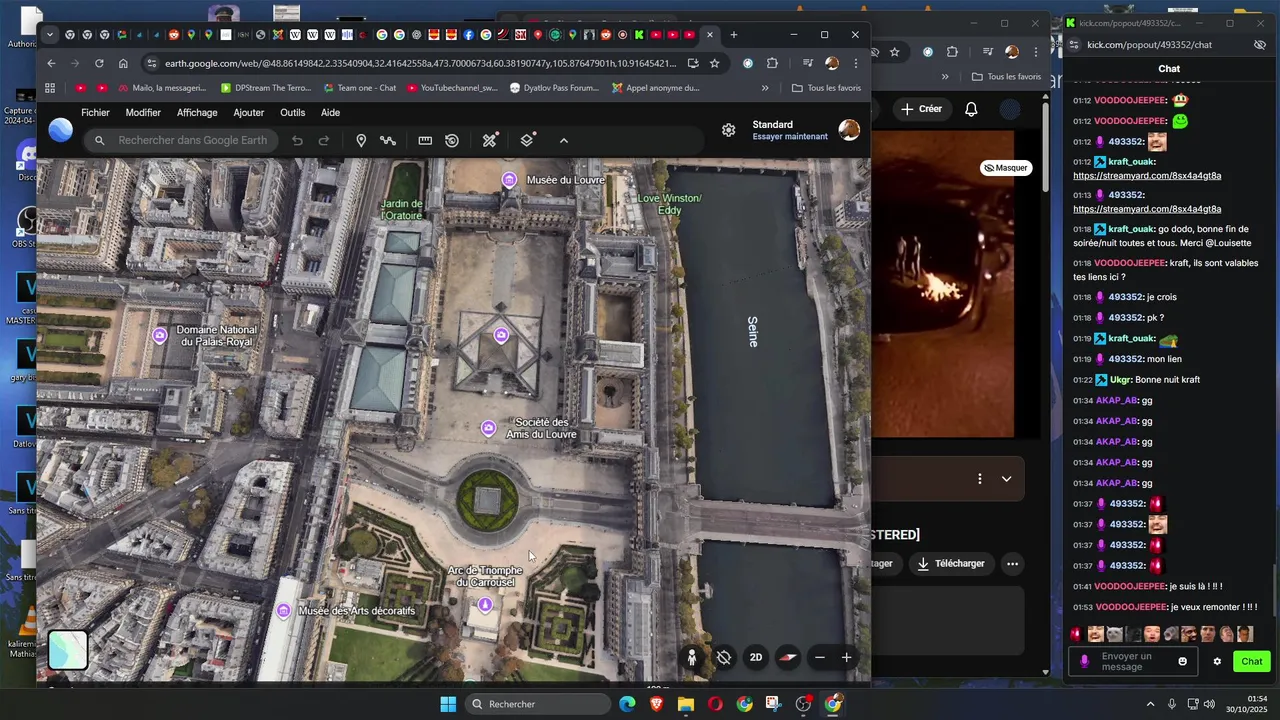Select the Musée du Louvre place marker
Viewport: 1280px width, 720px height.
pos(509,180)
